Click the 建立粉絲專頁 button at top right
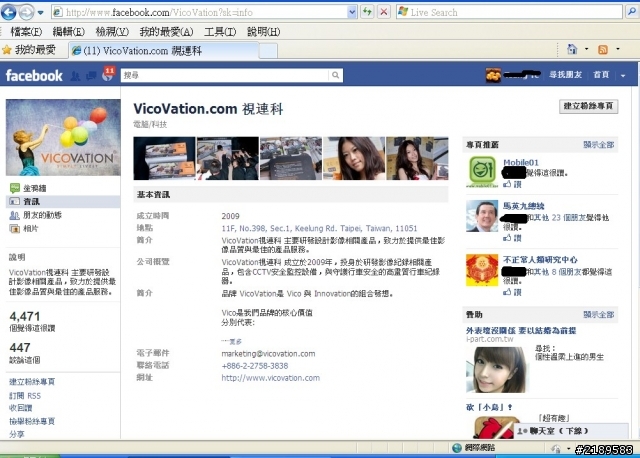This screenshot has width=640, height=458. click(588, 106)
